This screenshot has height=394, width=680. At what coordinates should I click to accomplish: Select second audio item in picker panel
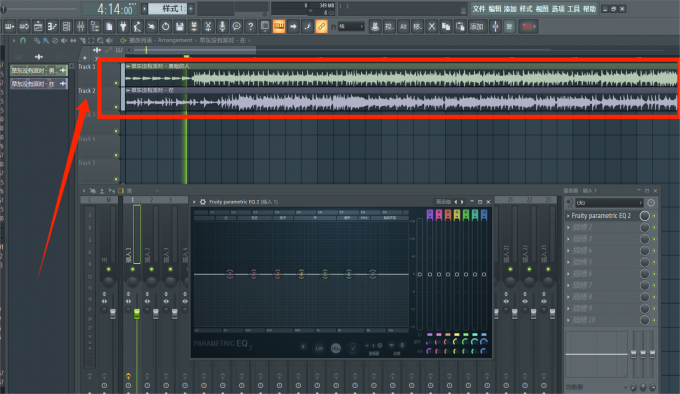point(39,84)
